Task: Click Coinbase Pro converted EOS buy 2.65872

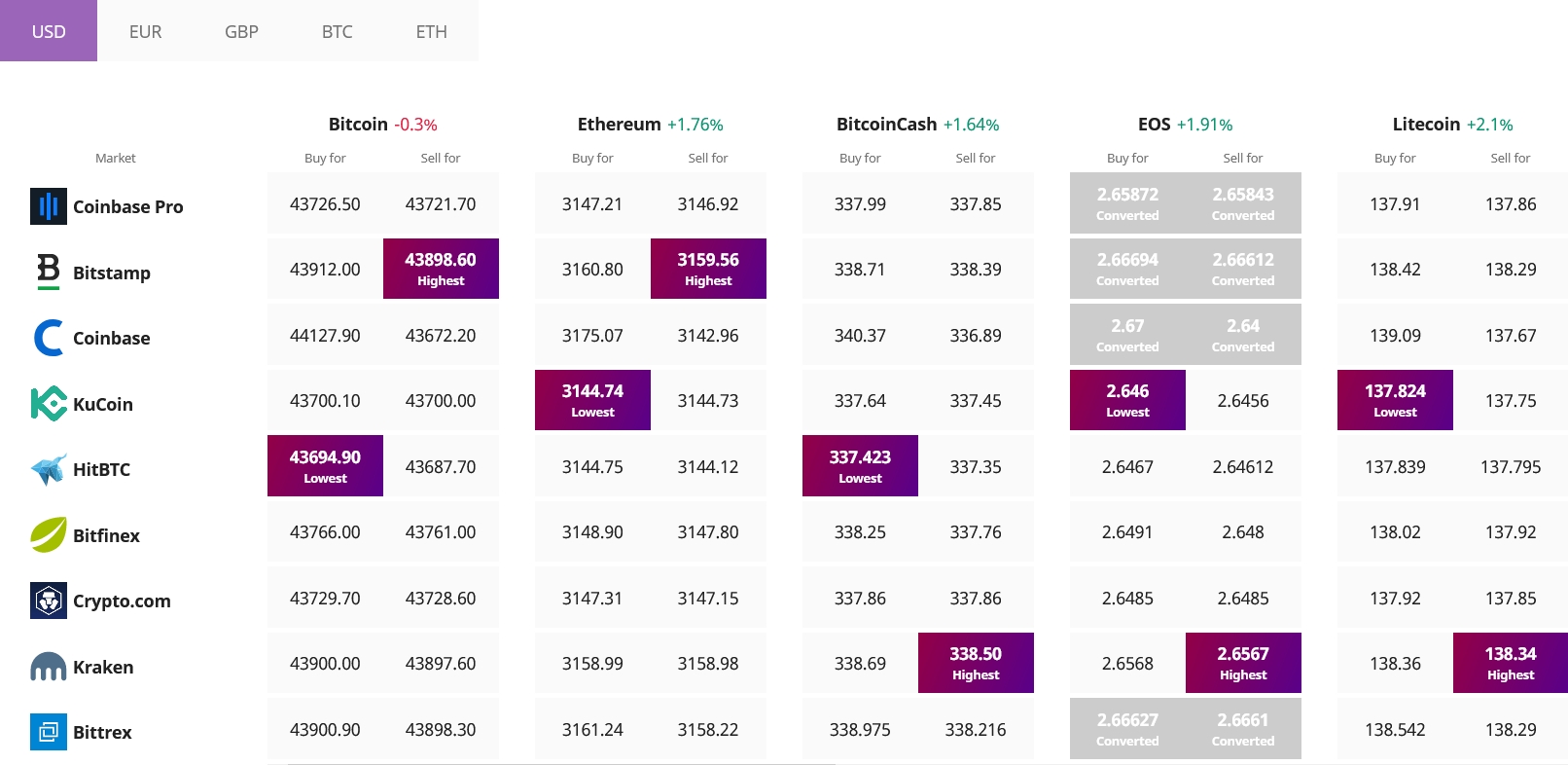Action: 1127,203
